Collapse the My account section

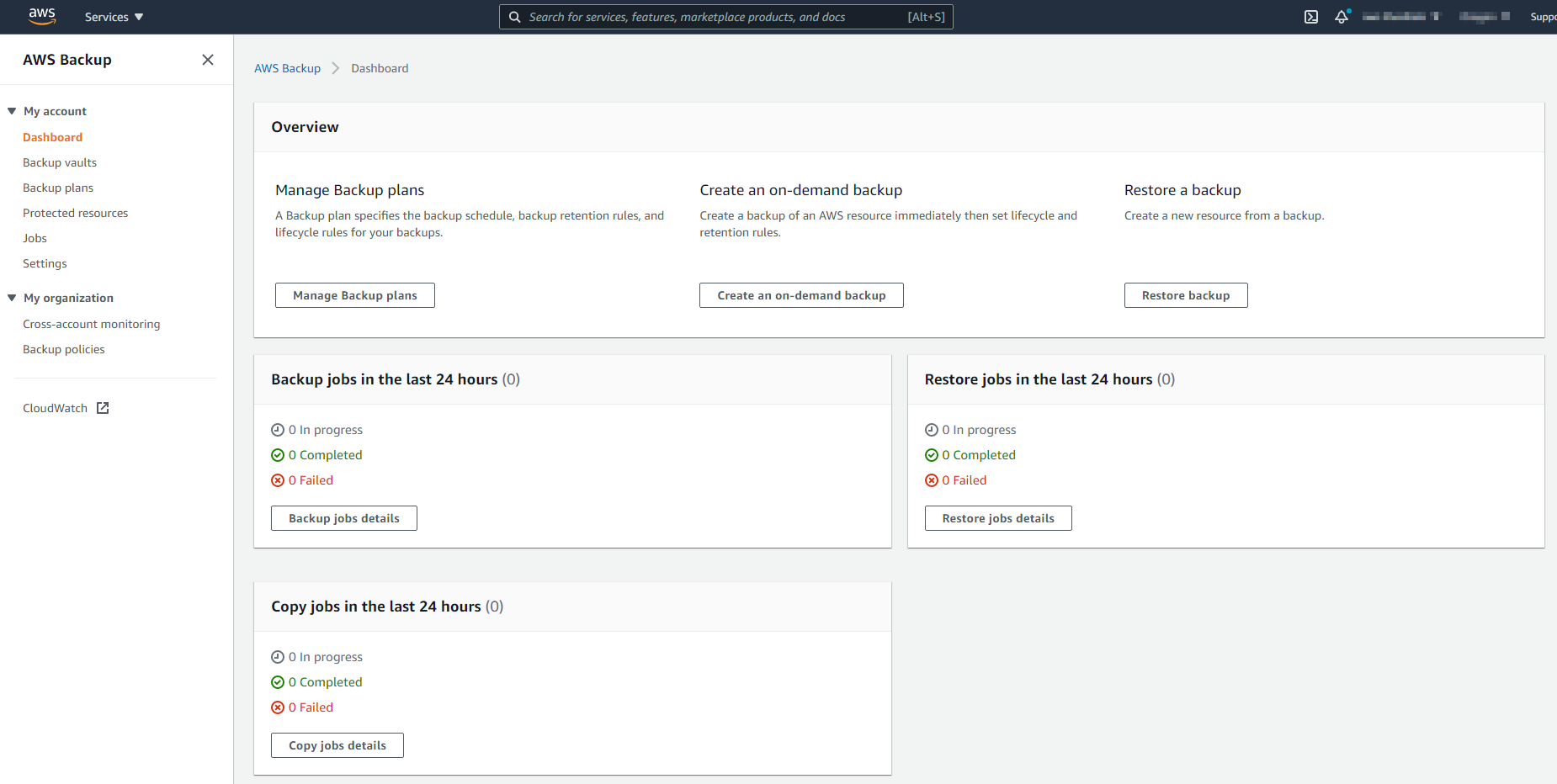pos(12,111)
